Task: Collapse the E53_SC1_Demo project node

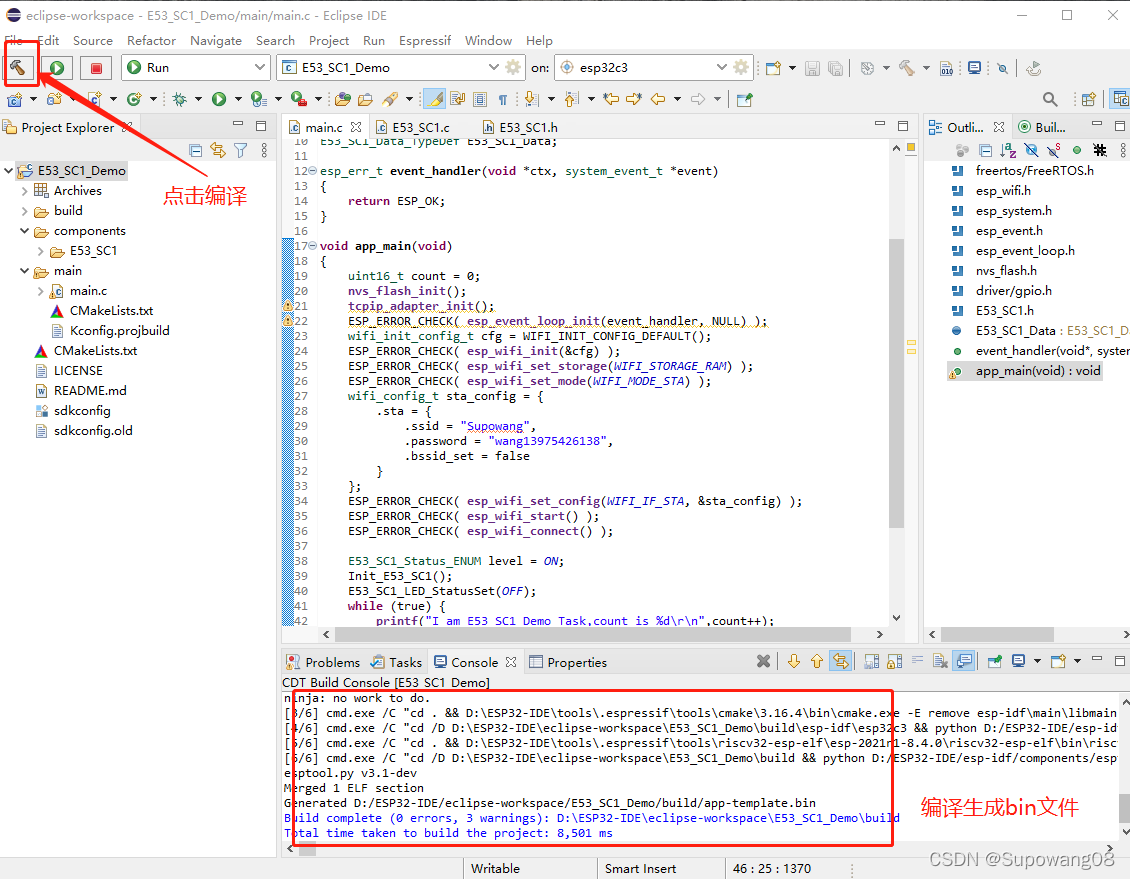Action: coord(9,171)
